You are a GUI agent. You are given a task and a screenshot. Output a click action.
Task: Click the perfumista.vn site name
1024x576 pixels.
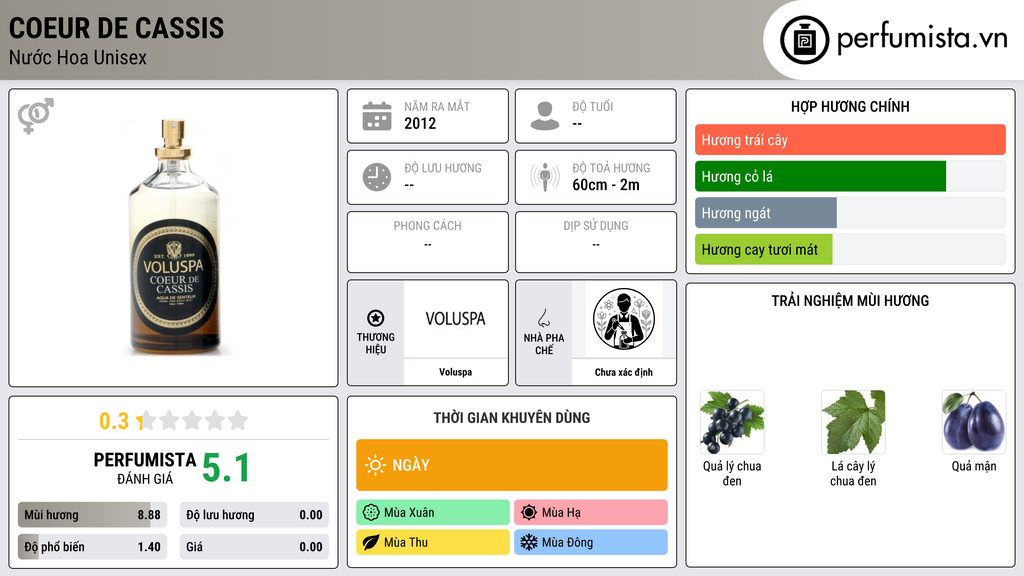922,38
